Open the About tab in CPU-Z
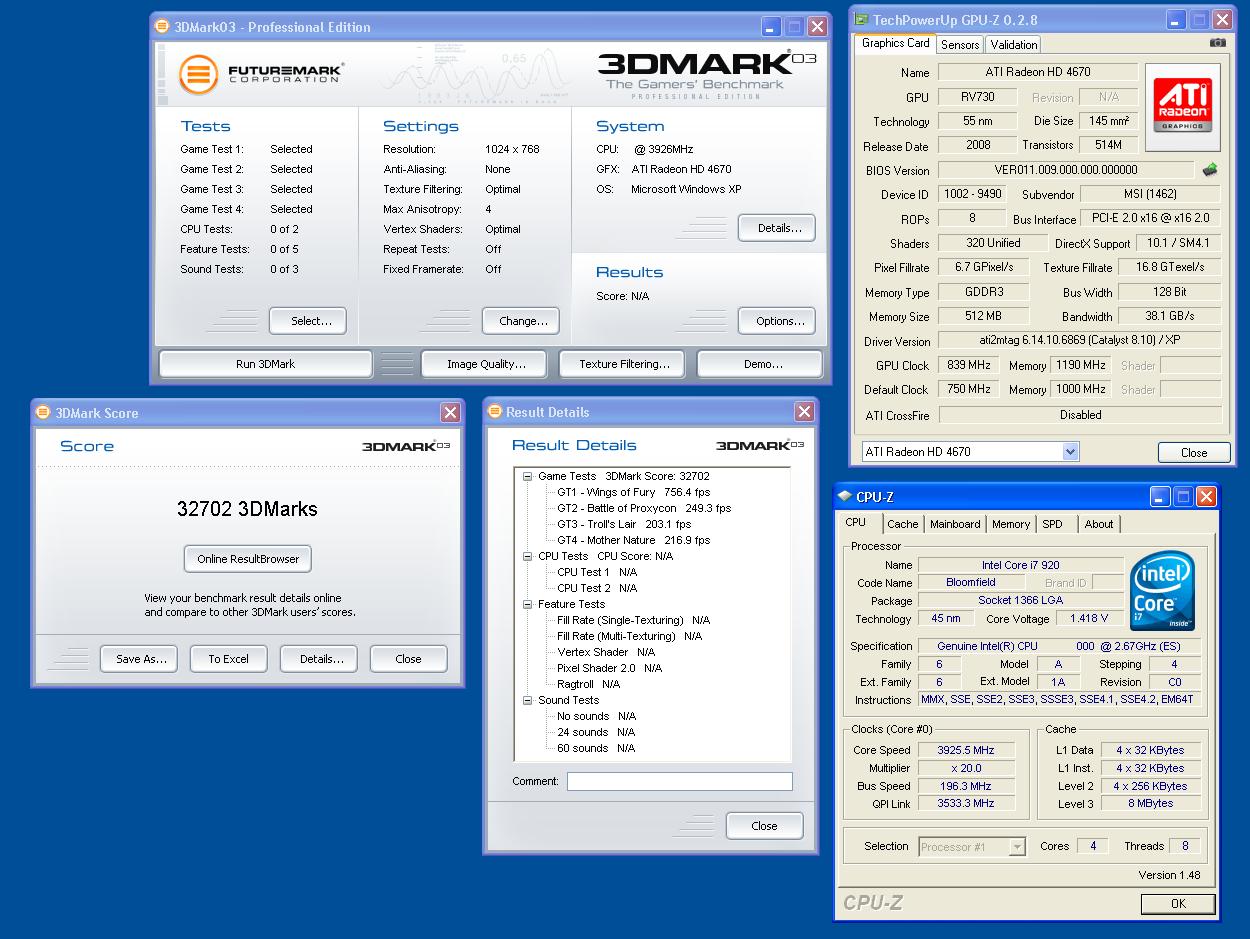Viewport: 1250px width, 939px height. pyautogui.click(x=1099, y=524)
